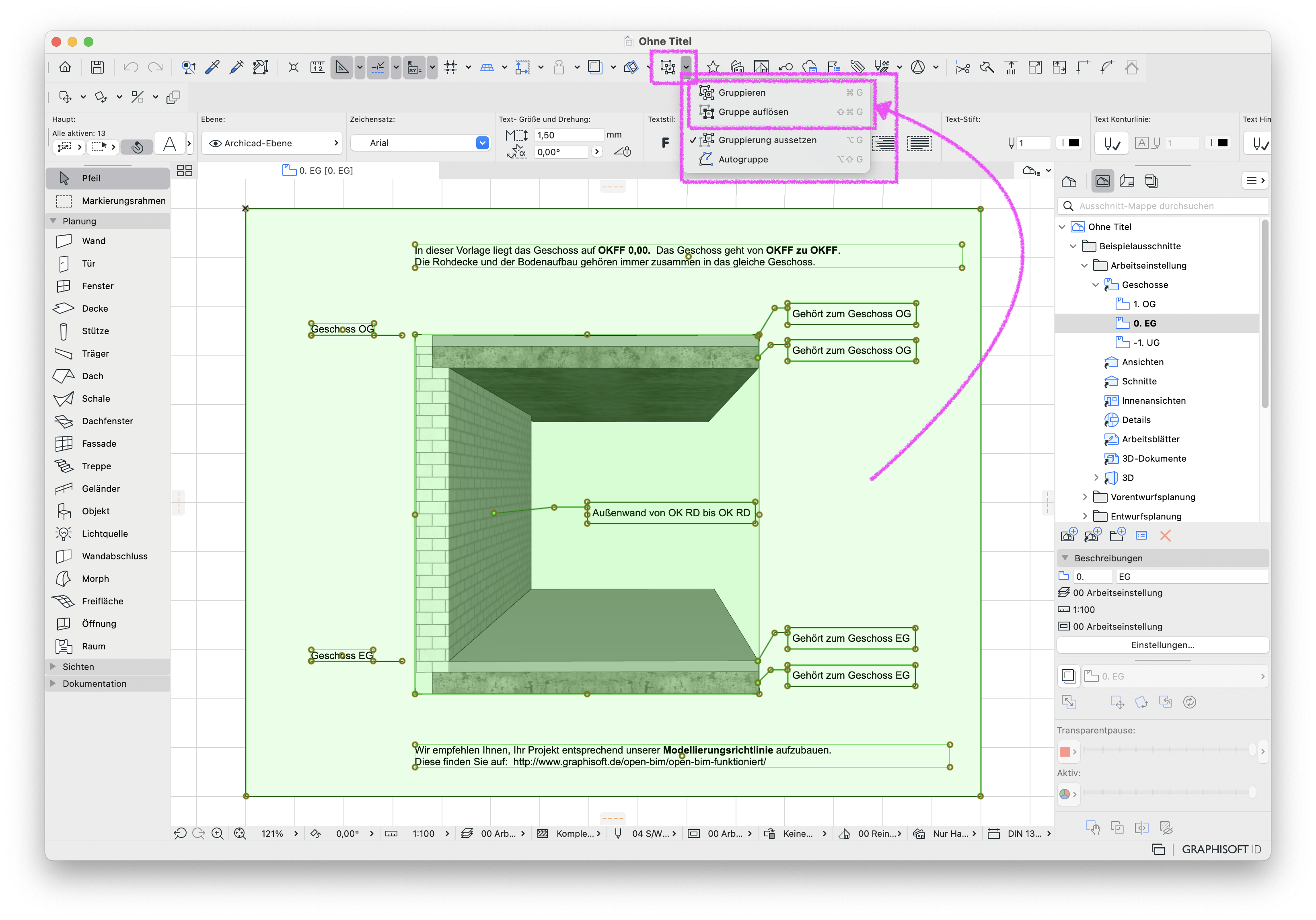The width and height of the screenshot is (1316, 920).
Task: Click the red delete X in view map
Action: coord(1165,536)
